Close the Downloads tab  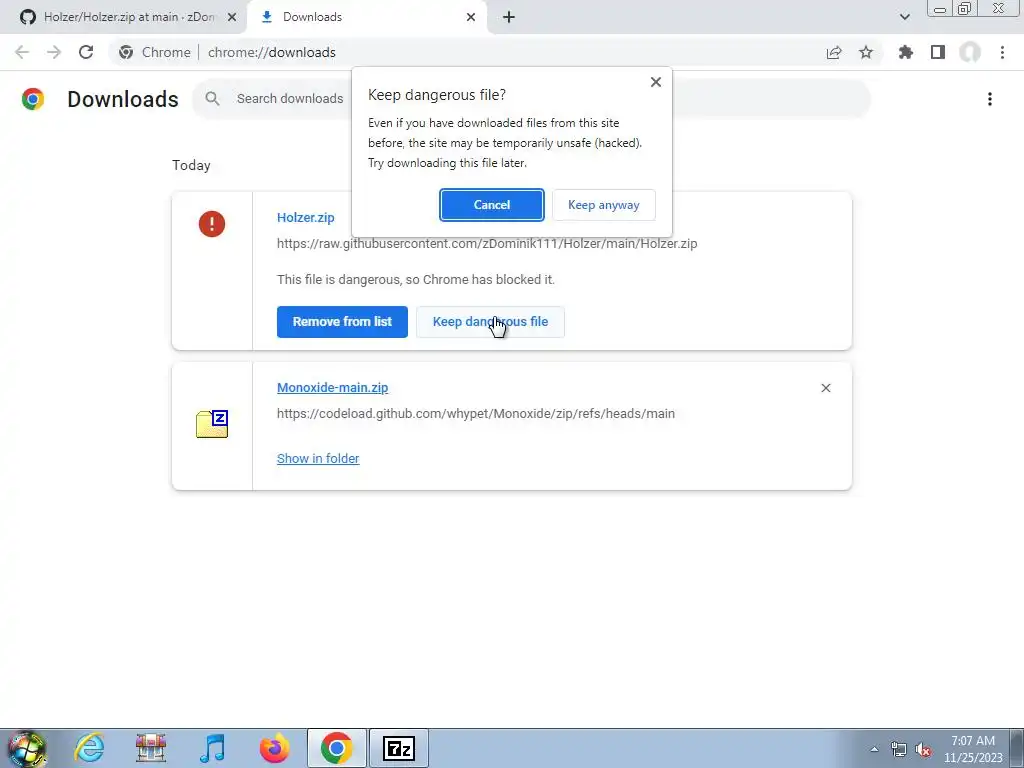pyautogui.click(x=471, y=17)
